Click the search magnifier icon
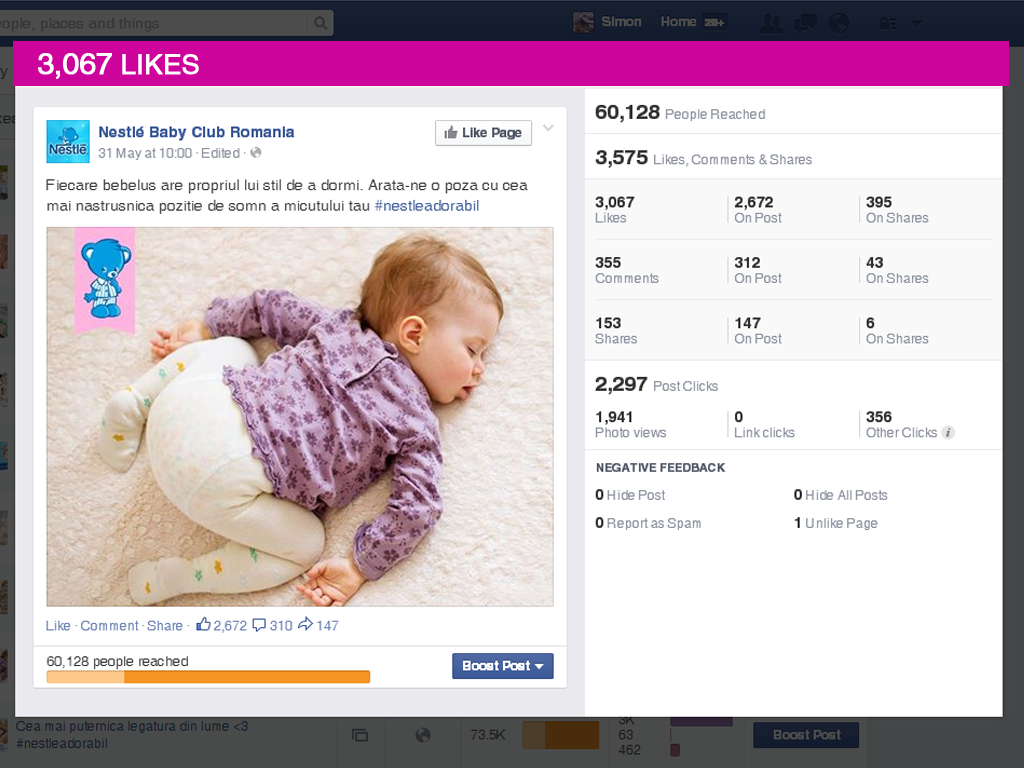This screenshot has width=1024, height=768. (x=320, y=23)
